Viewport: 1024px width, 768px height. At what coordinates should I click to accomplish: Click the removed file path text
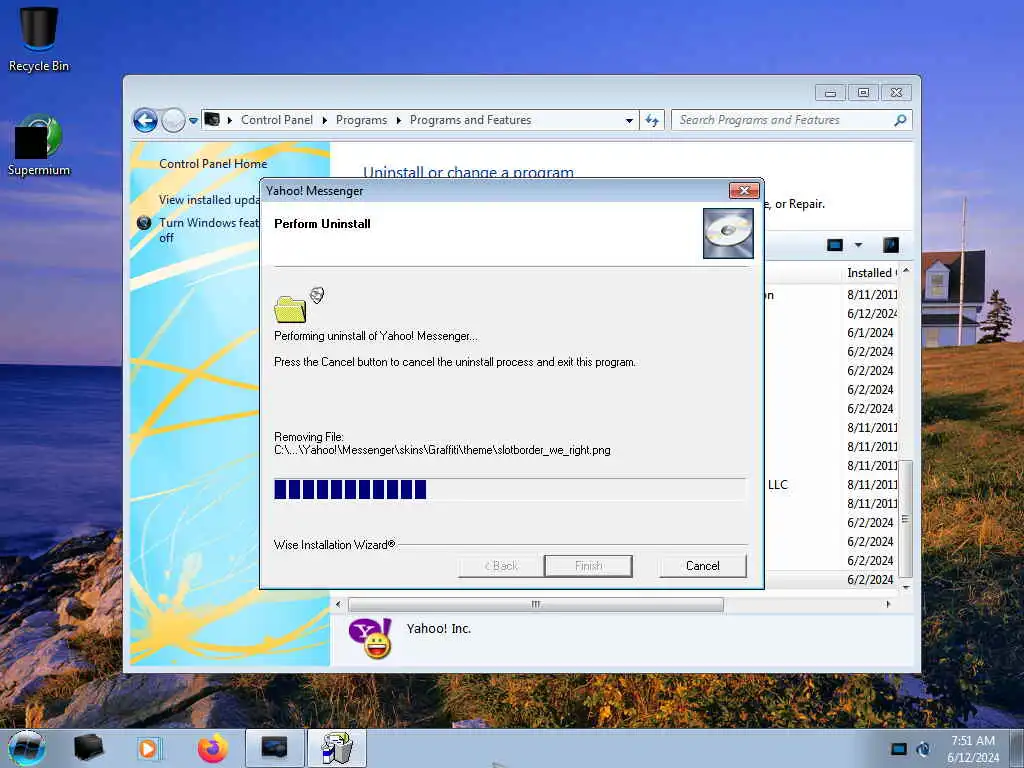(442, 450)
